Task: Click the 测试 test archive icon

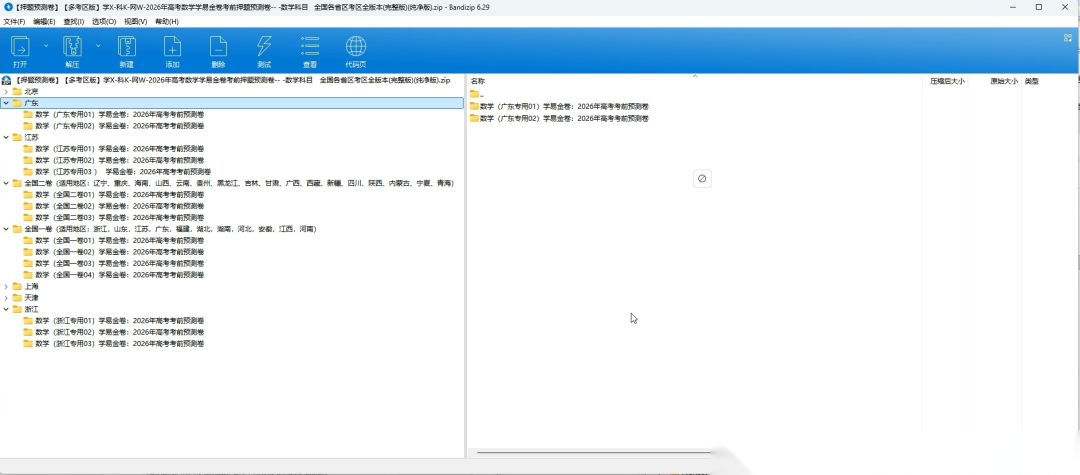Action: 264,47
